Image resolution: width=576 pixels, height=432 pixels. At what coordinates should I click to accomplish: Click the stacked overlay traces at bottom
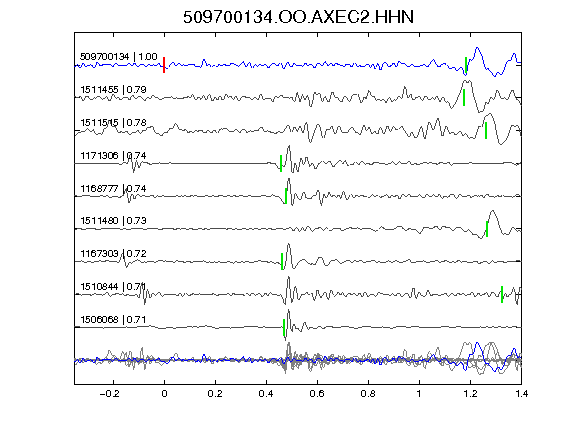coord(298,359)
